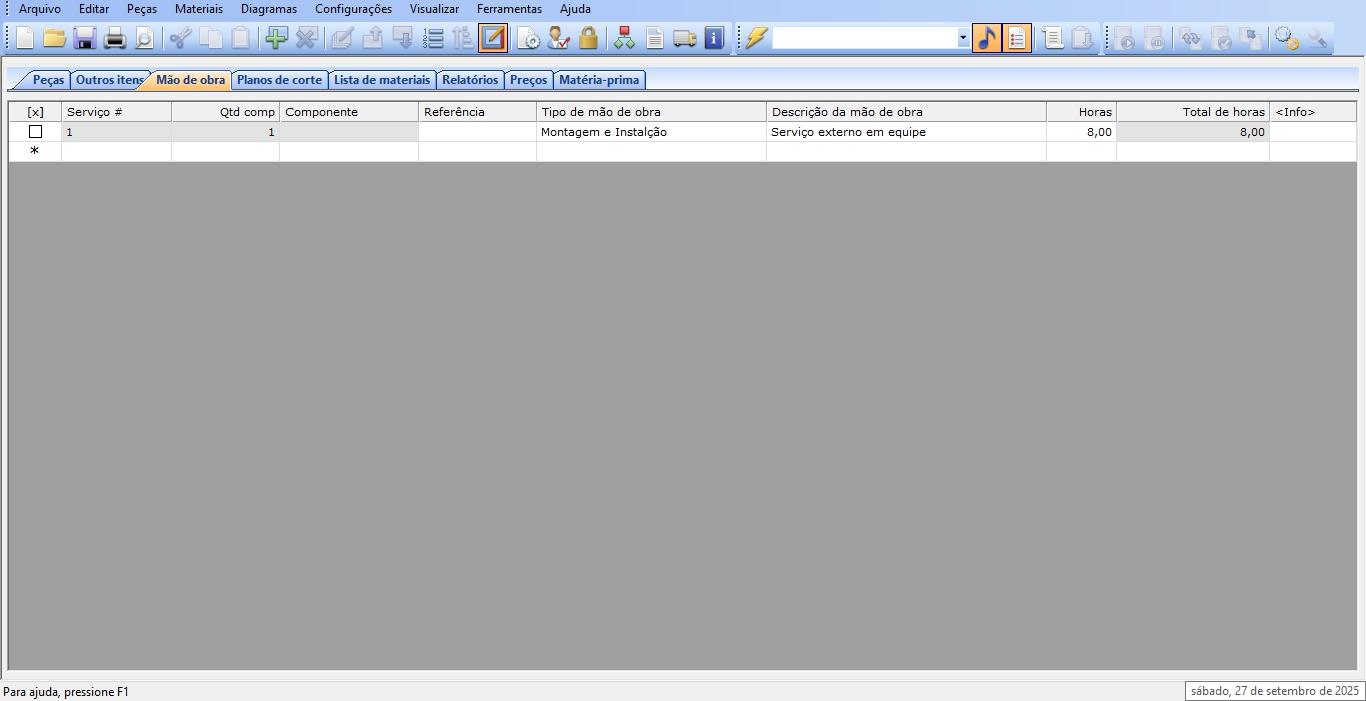The width and height of the screenshot is (1366, 701).
Task: Open the Ferramentas menu
Action: 509,9
